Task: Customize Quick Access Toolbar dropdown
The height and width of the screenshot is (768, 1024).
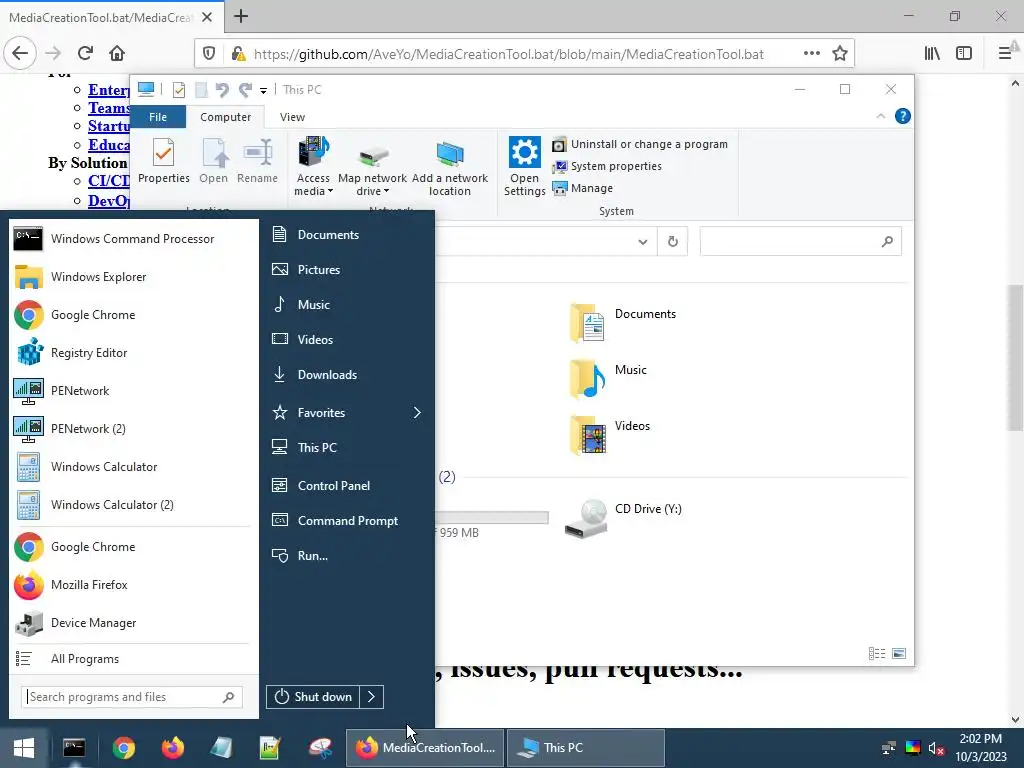Action: tap(263, 91)
